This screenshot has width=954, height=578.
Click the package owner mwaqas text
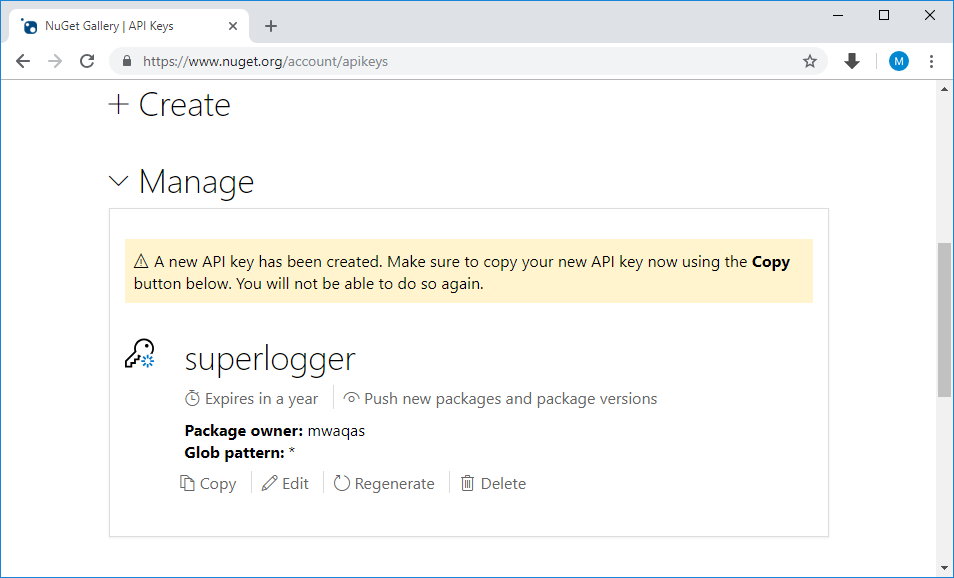click(x=336, y=431)
